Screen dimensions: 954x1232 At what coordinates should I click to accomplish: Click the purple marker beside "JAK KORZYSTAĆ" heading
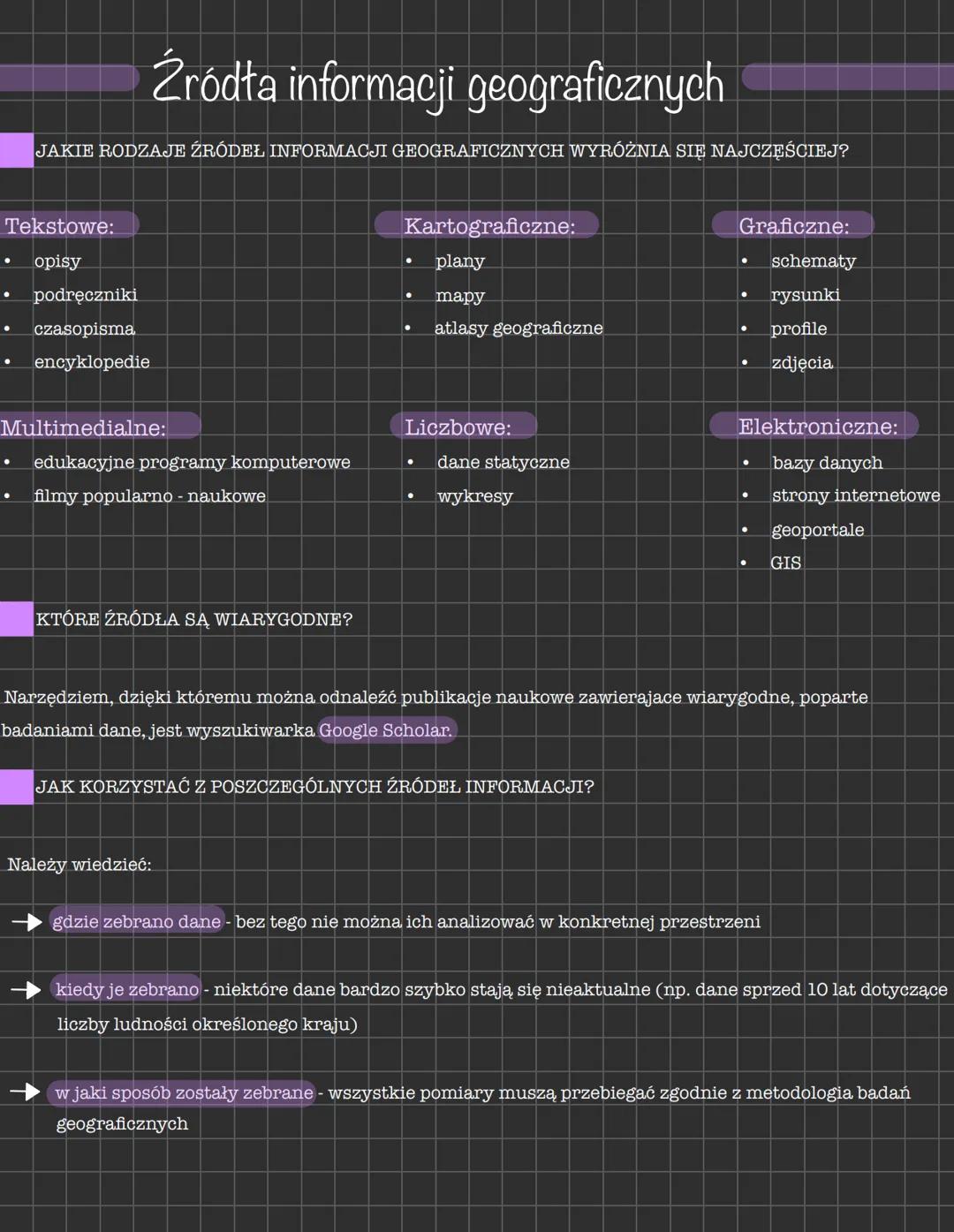click(x=16, y=786)
